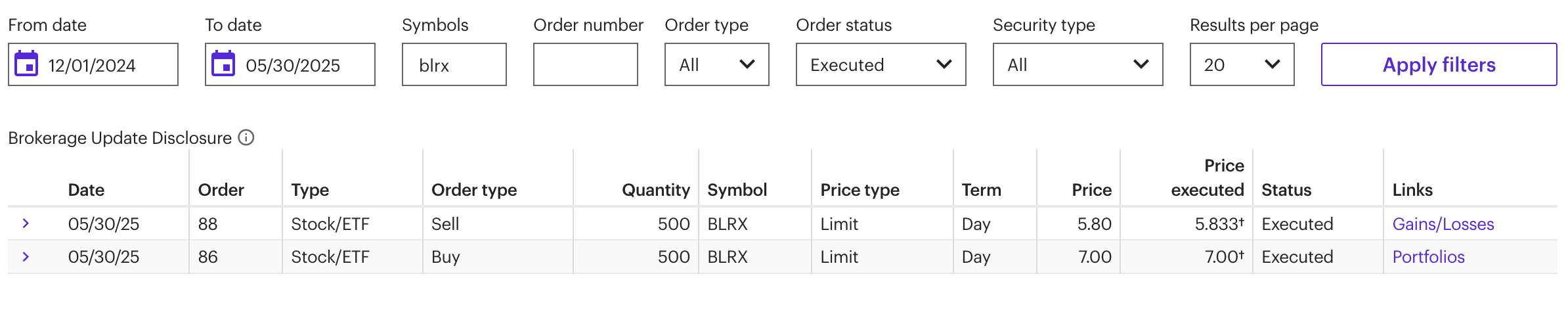Click the Brokerage Update Disclosure info icon
The height and width of the screenshot is (318, 1568).
click(x=246, y=138)
